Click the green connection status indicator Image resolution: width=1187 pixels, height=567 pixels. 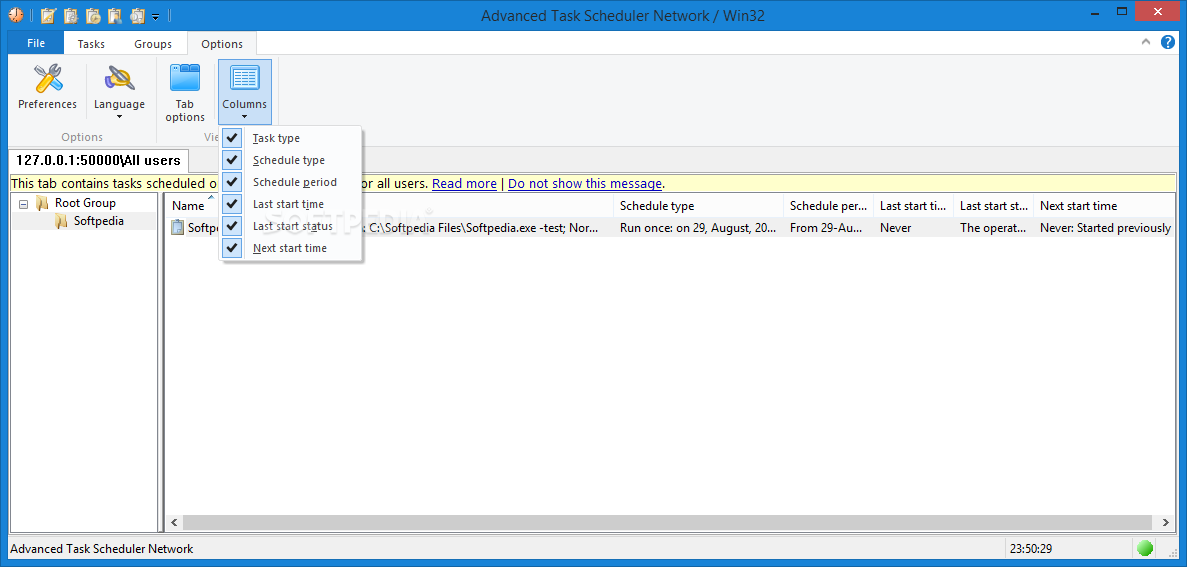1145,548
